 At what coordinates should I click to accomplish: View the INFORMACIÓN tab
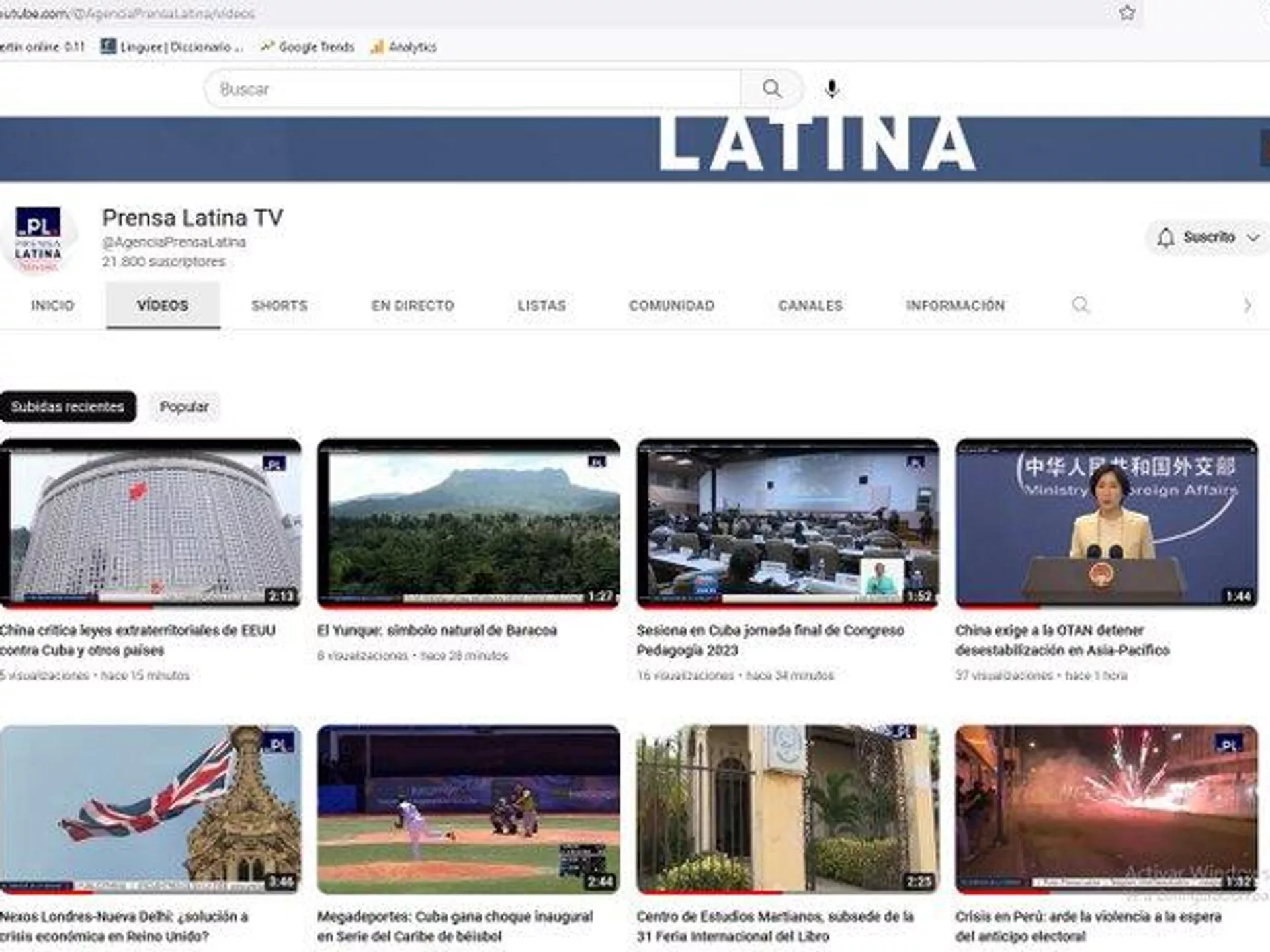pyautogui.click(x=955, y=305)
